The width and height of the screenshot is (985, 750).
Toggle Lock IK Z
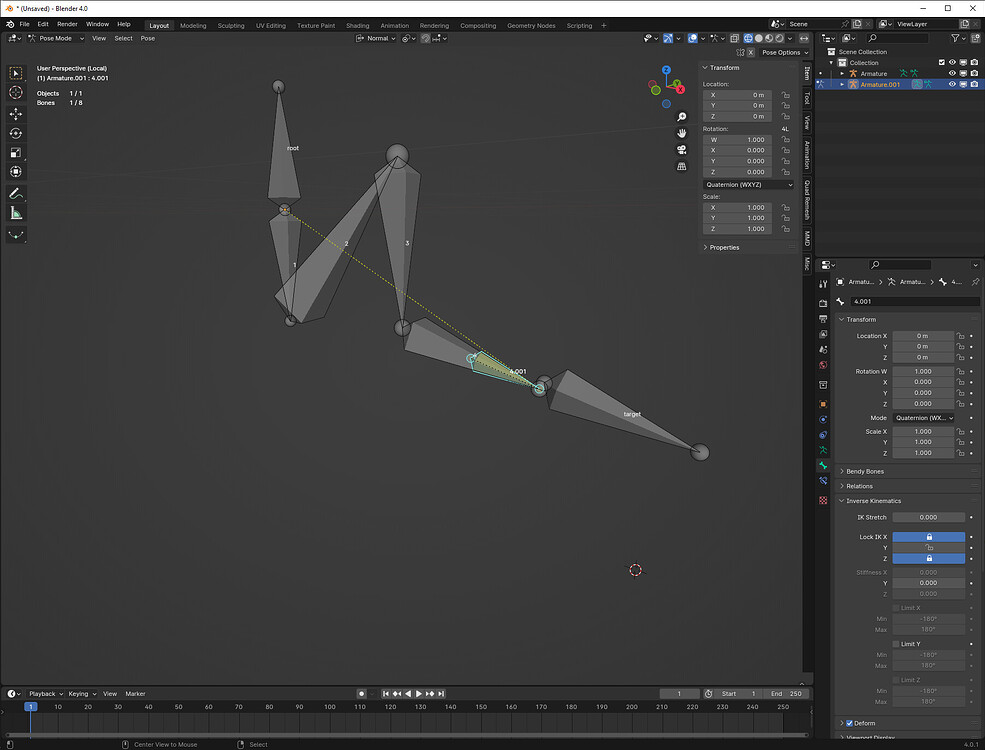(x=928, y=558)
